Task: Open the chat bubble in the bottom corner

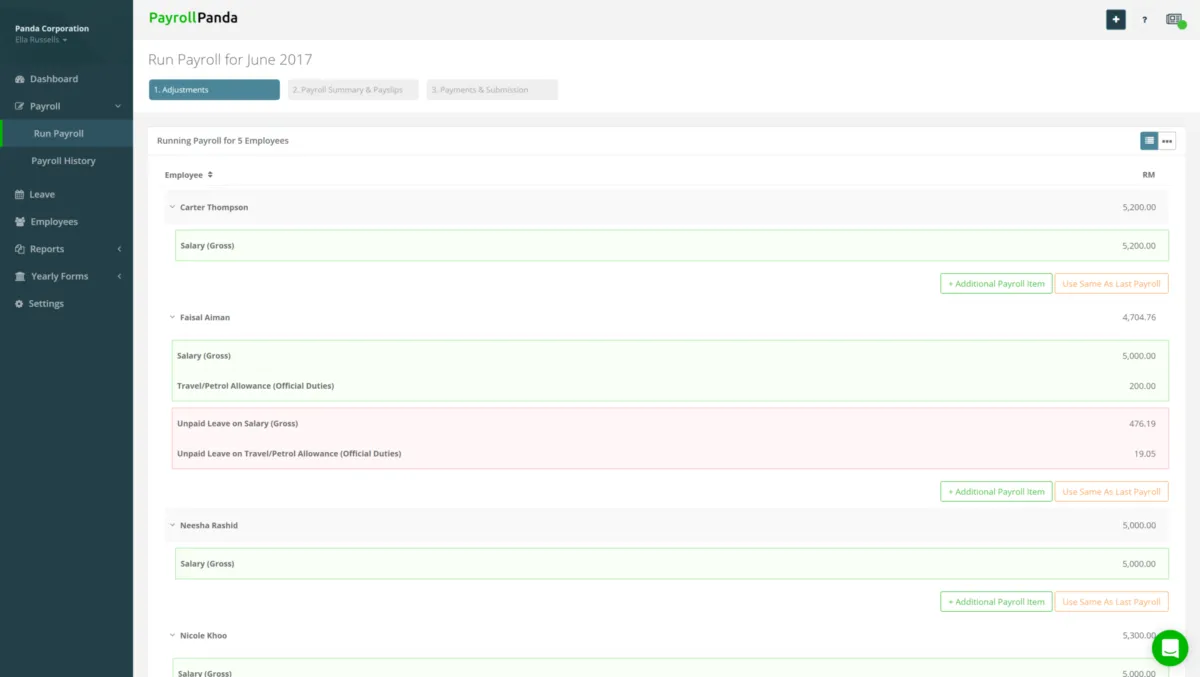Action: pos(1170,648)
